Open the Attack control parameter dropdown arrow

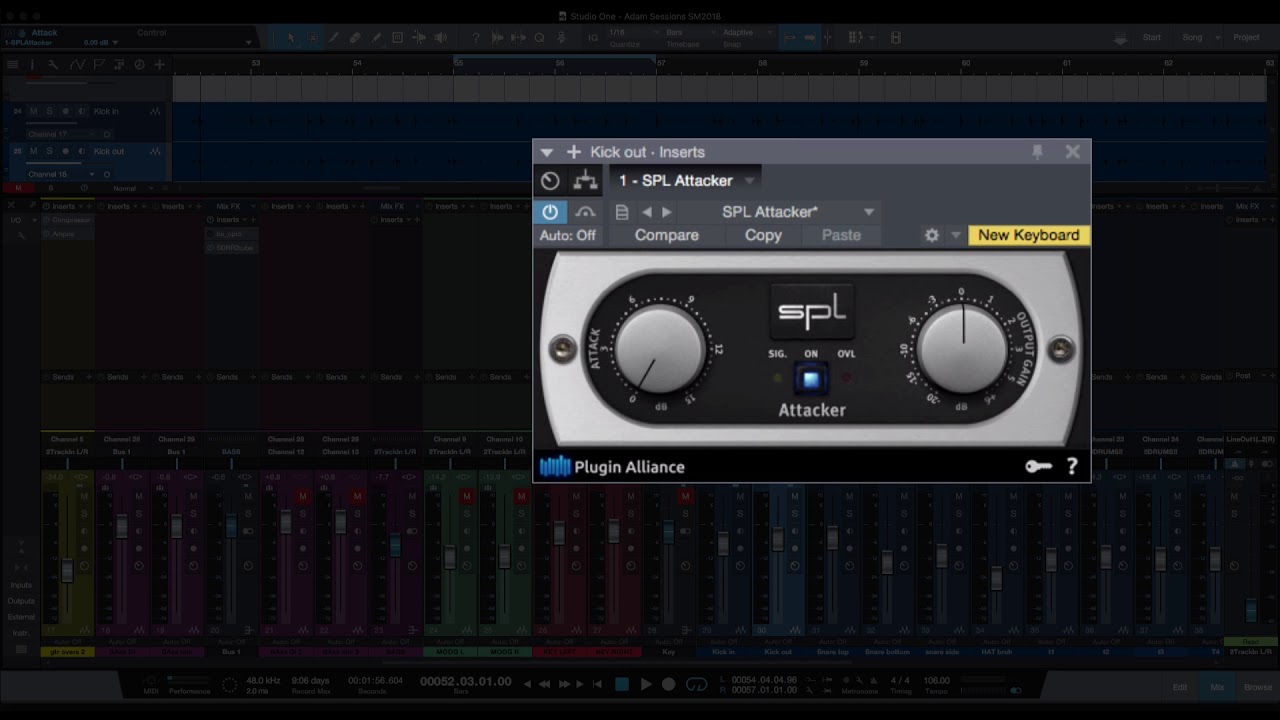[248, 43]
